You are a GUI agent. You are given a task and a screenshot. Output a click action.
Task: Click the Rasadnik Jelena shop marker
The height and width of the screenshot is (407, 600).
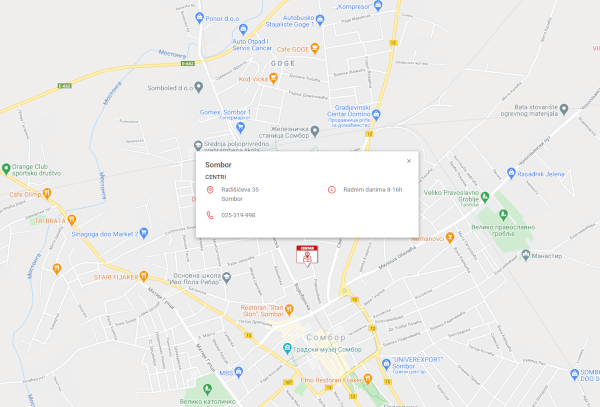pyautogui.click(x=511, y=173)
